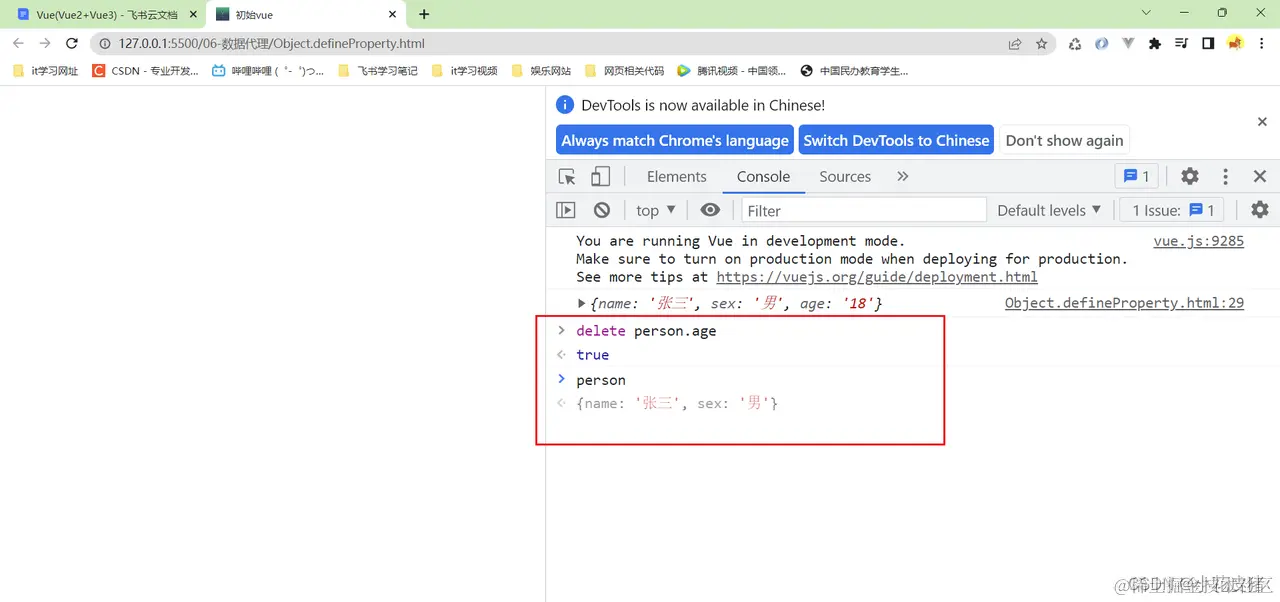The width and height of the screenshot is (1280, 602).
Task: Open the media control playlist icon
Action: click(x=1181, y=43)
